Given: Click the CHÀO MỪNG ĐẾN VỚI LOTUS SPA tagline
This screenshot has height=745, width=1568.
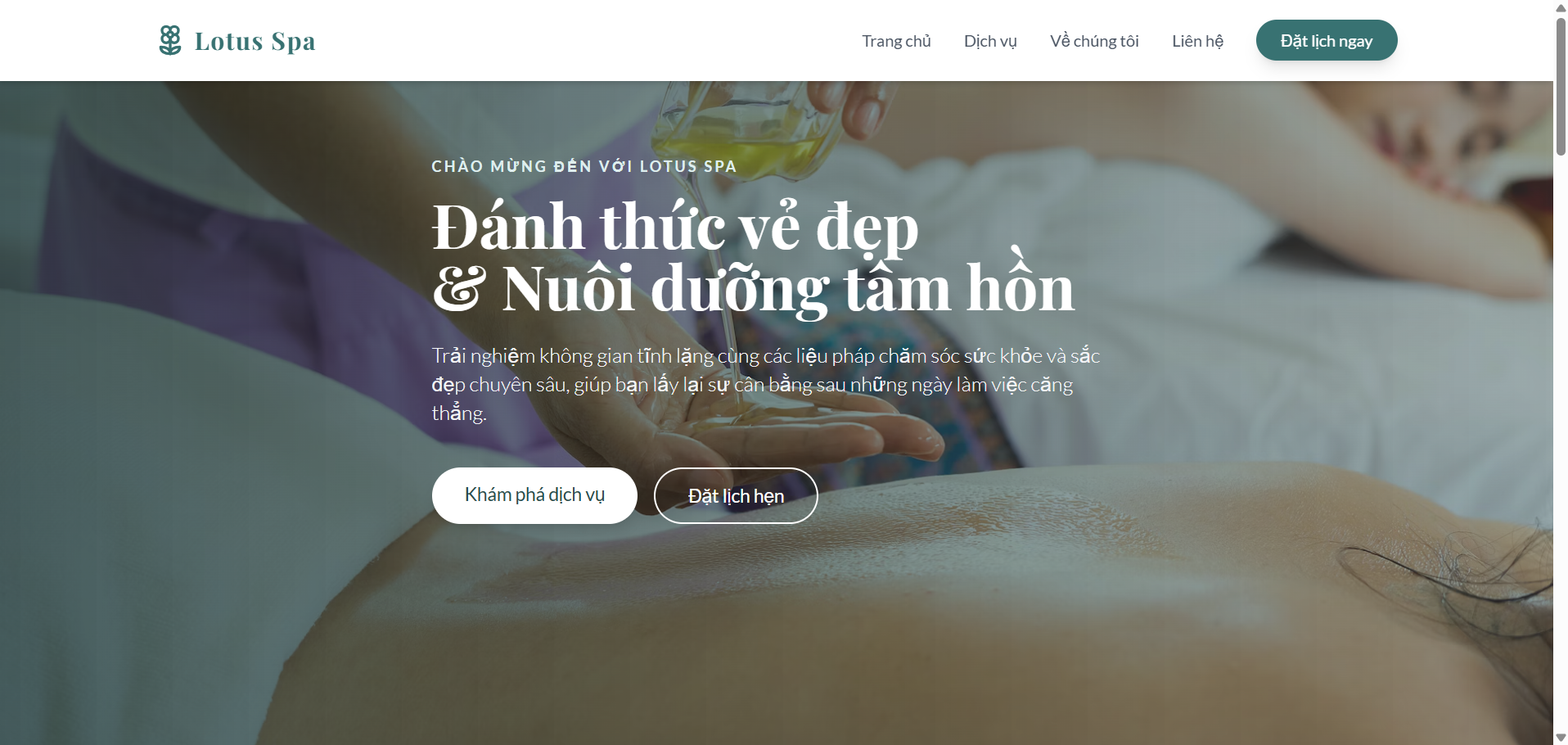Looking at the screenshot, I should pos(584,166).
